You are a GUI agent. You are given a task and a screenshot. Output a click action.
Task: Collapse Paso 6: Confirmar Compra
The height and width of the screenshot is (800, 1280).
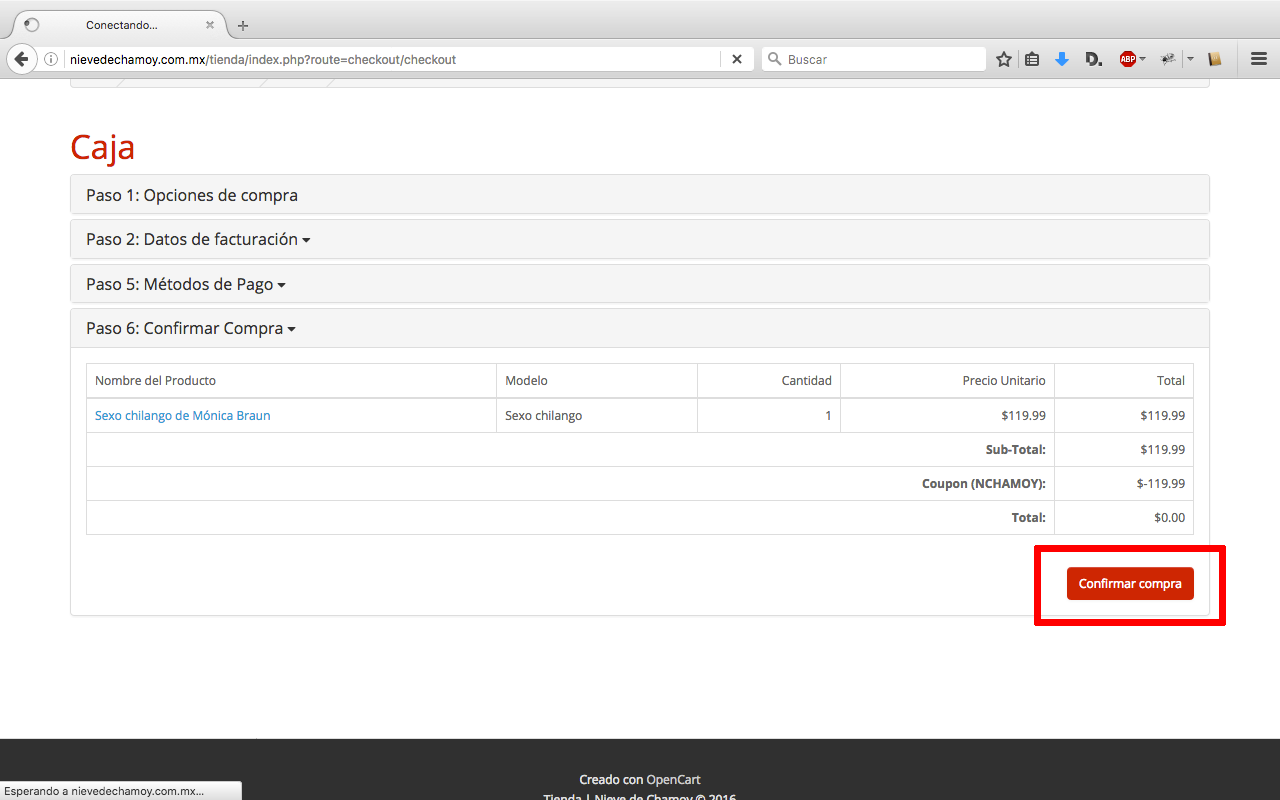(640, 328)
